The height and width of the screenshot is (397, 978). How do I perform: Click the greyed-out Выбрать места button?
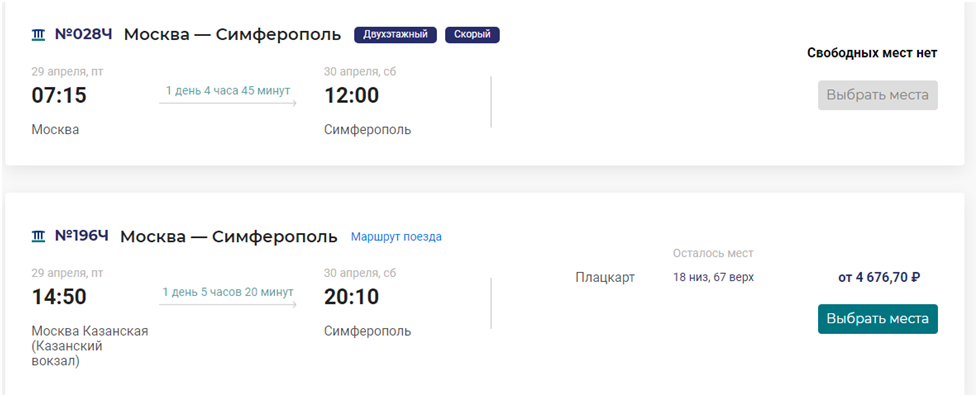878,95
